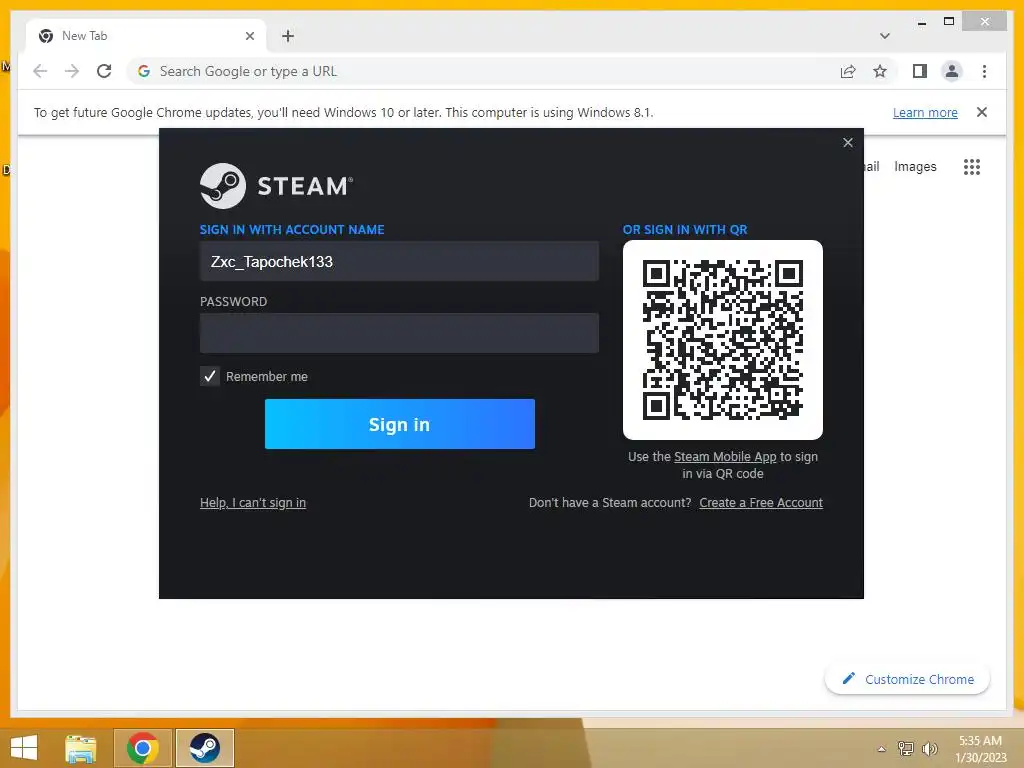Close the New Tab tab
Screen dimensions: 1024x768
249,36
